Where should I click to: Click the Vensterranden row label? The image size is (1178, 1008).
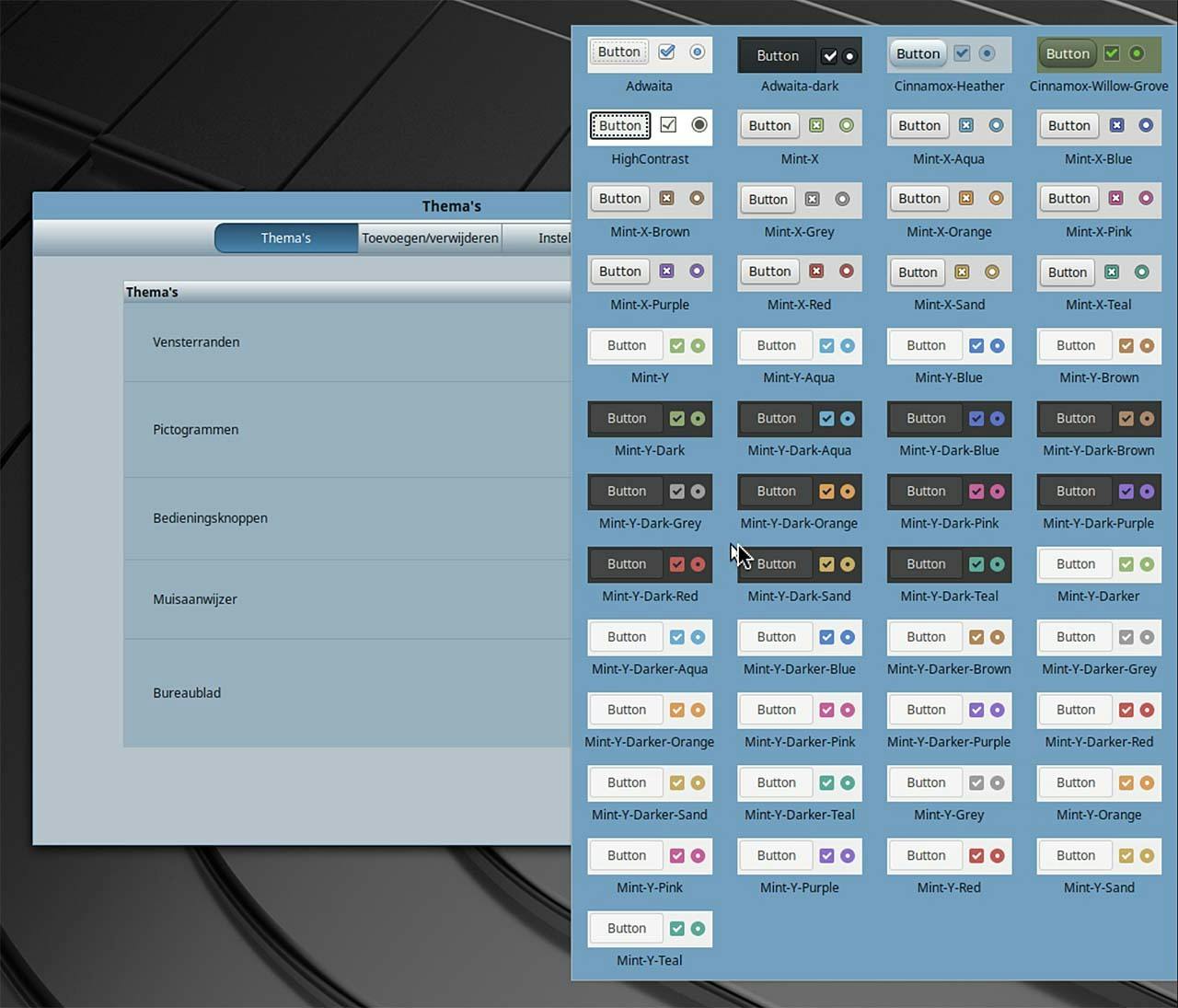coord(196,342)
